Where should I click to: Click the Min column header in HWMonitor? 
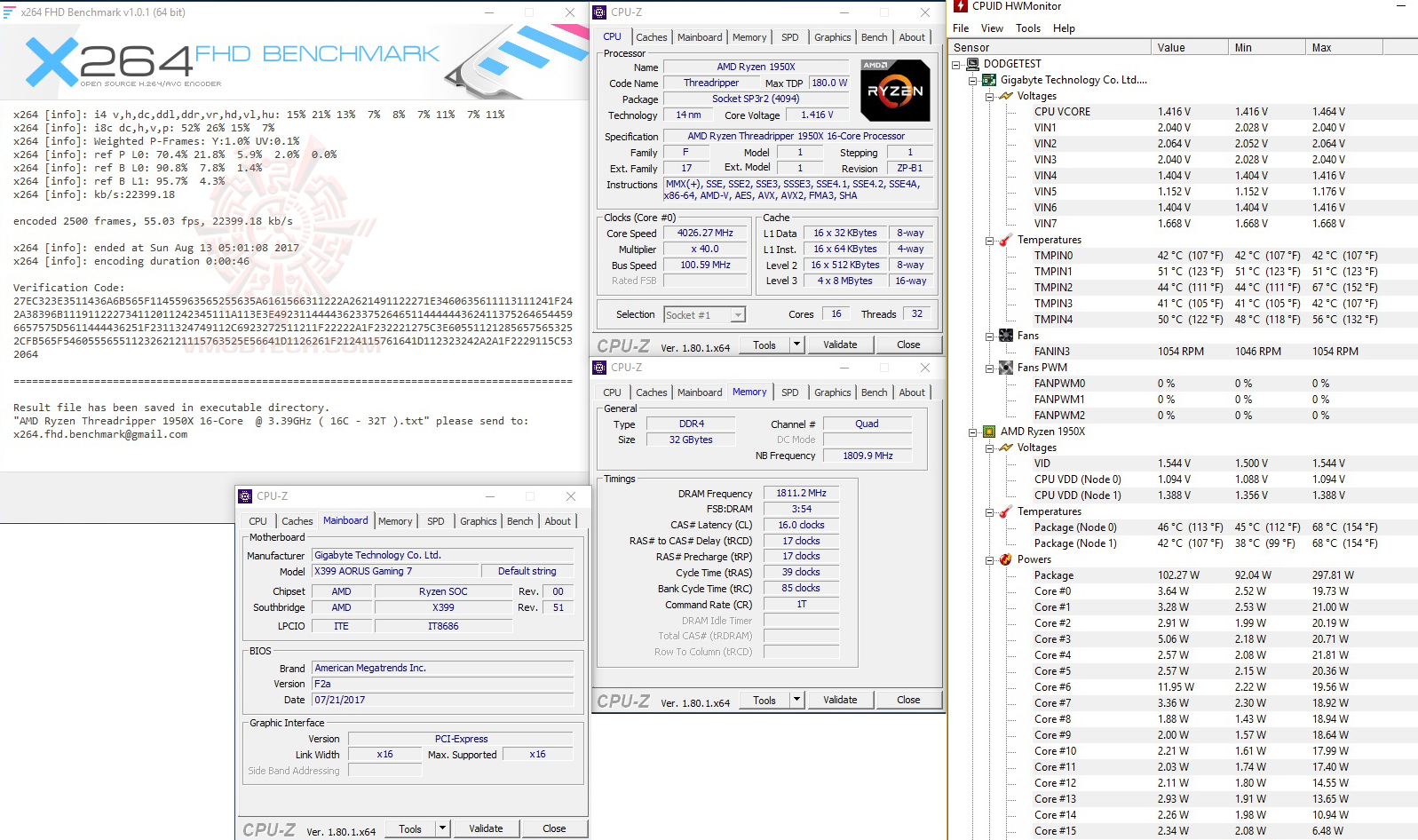(x=1267, y=48)
